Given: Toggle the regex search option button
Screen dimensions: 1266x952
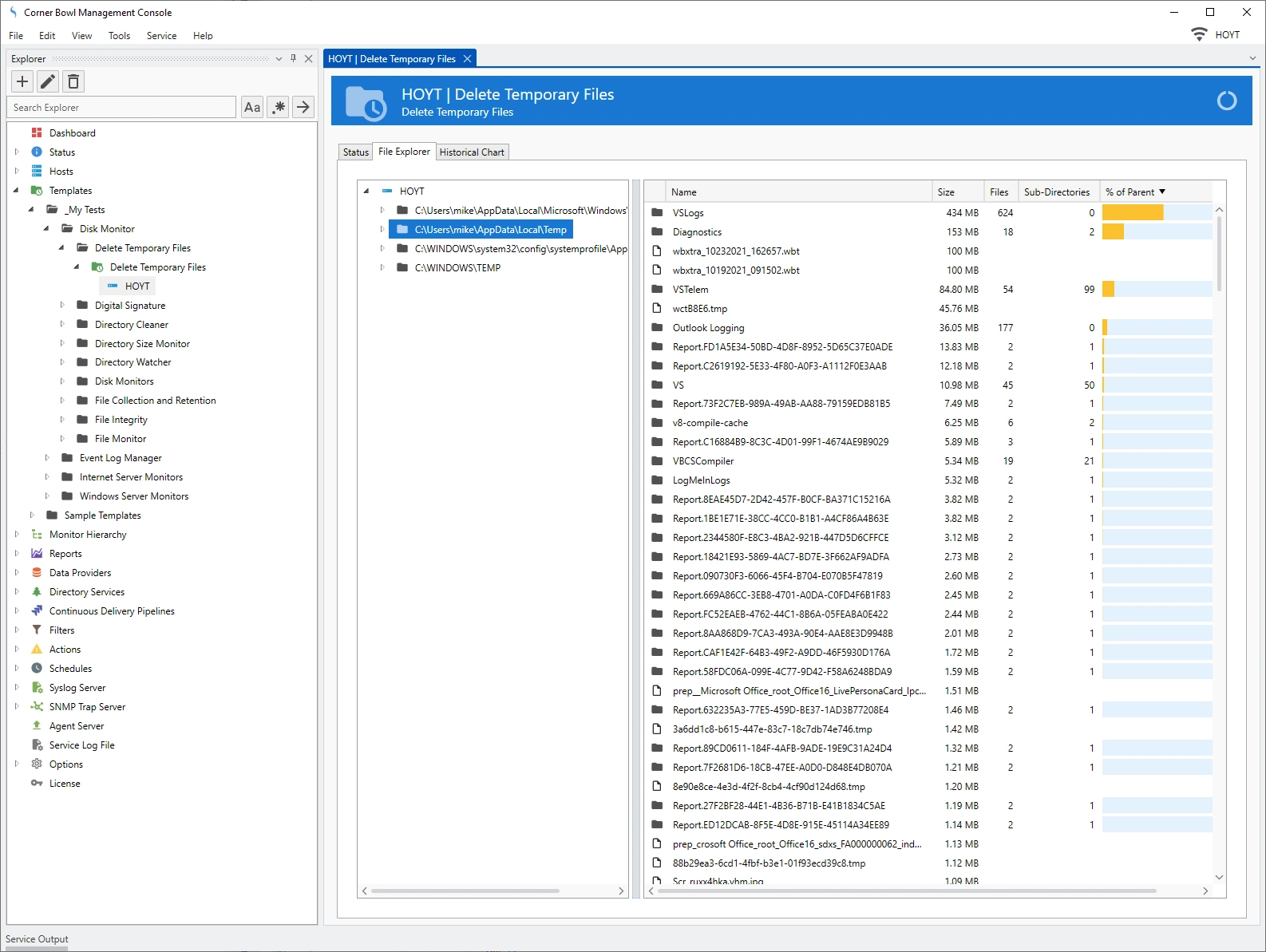Looking at the screenshot, I should (278, 107).
